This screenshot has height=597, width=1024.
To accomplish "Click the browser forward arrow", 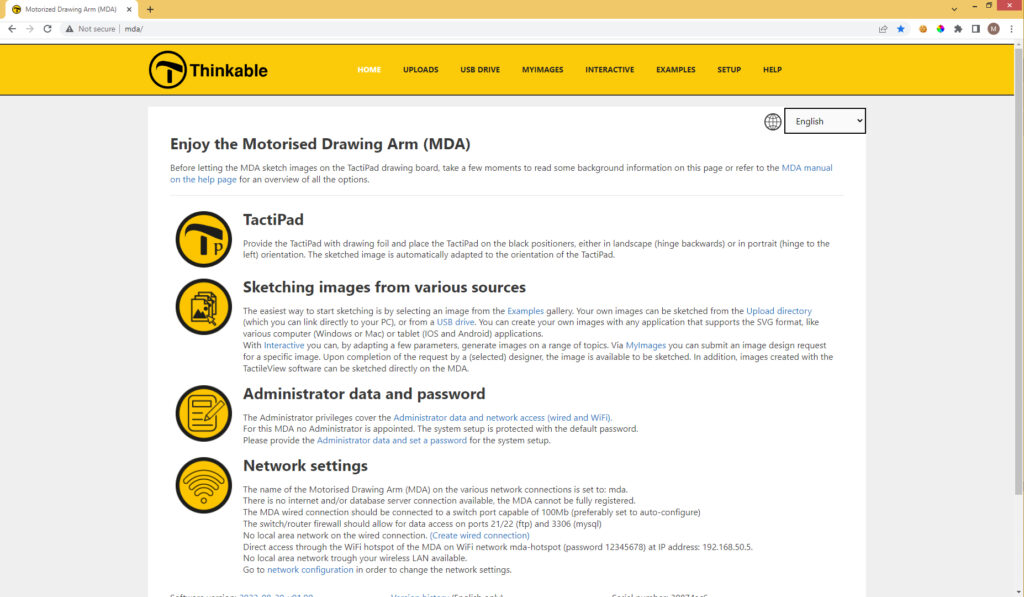I will [x=29, y=29].
